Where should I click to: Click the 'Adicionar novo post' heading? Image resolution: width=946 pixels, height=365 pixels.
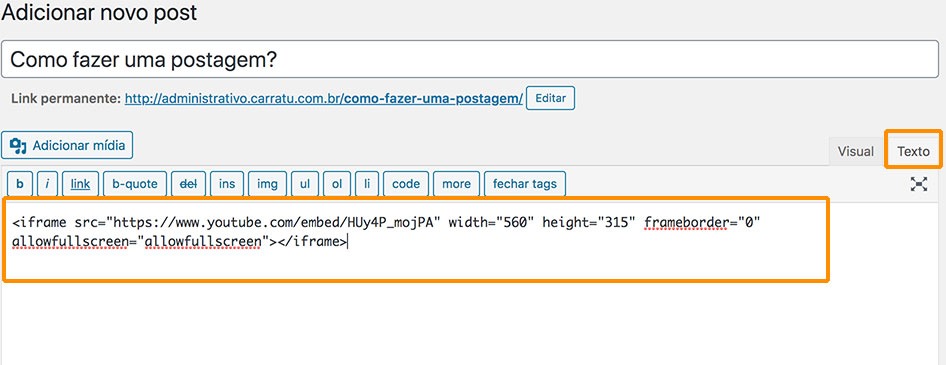pos(100,13)
